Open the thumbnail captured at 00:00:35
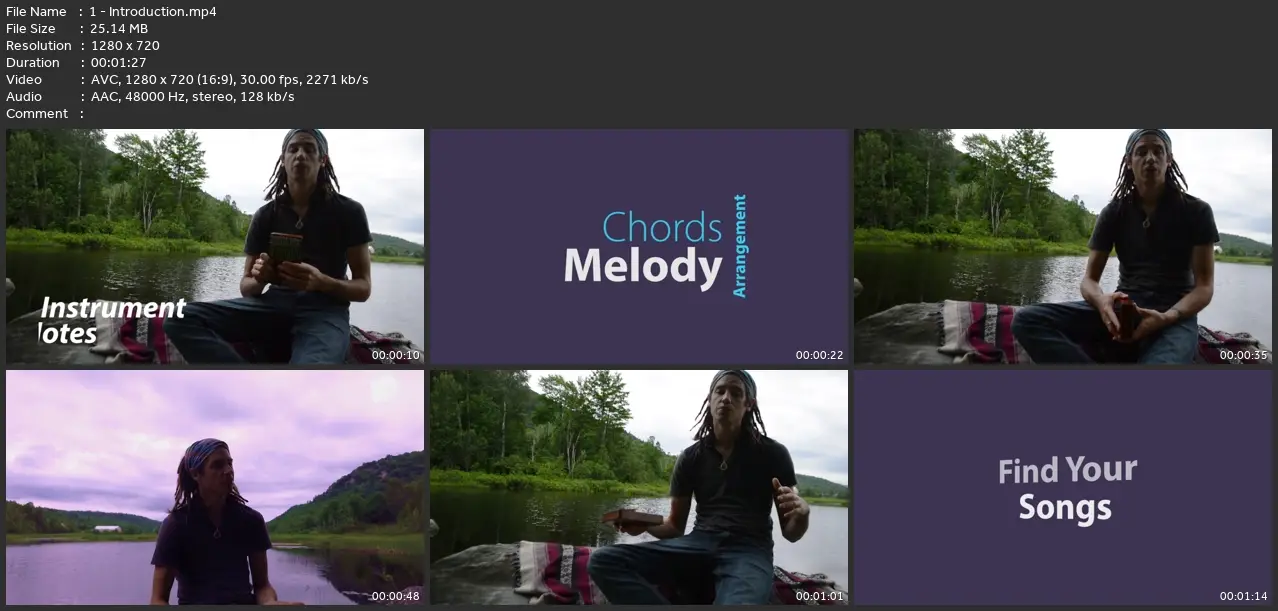This screenshot has height=611, width=1278. point(1063,246)
